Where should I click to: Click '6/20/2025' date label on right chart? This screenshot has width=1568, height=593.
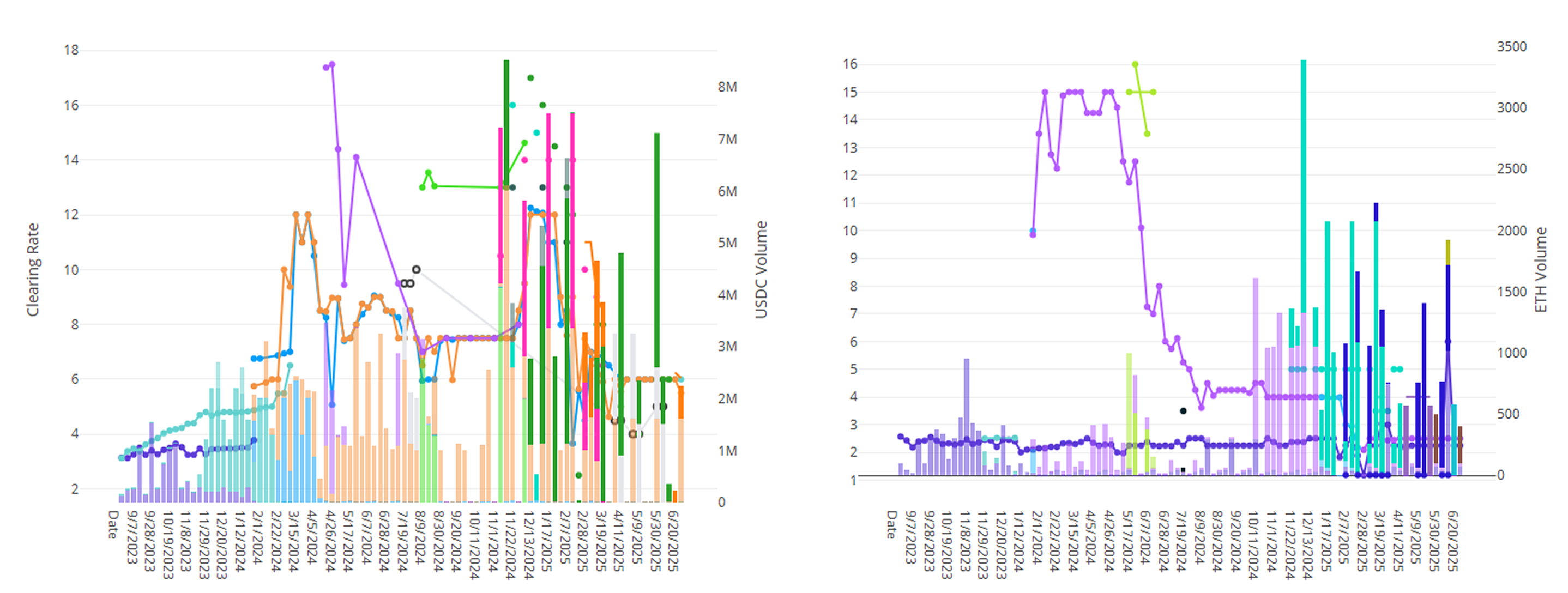point(1452,541)
